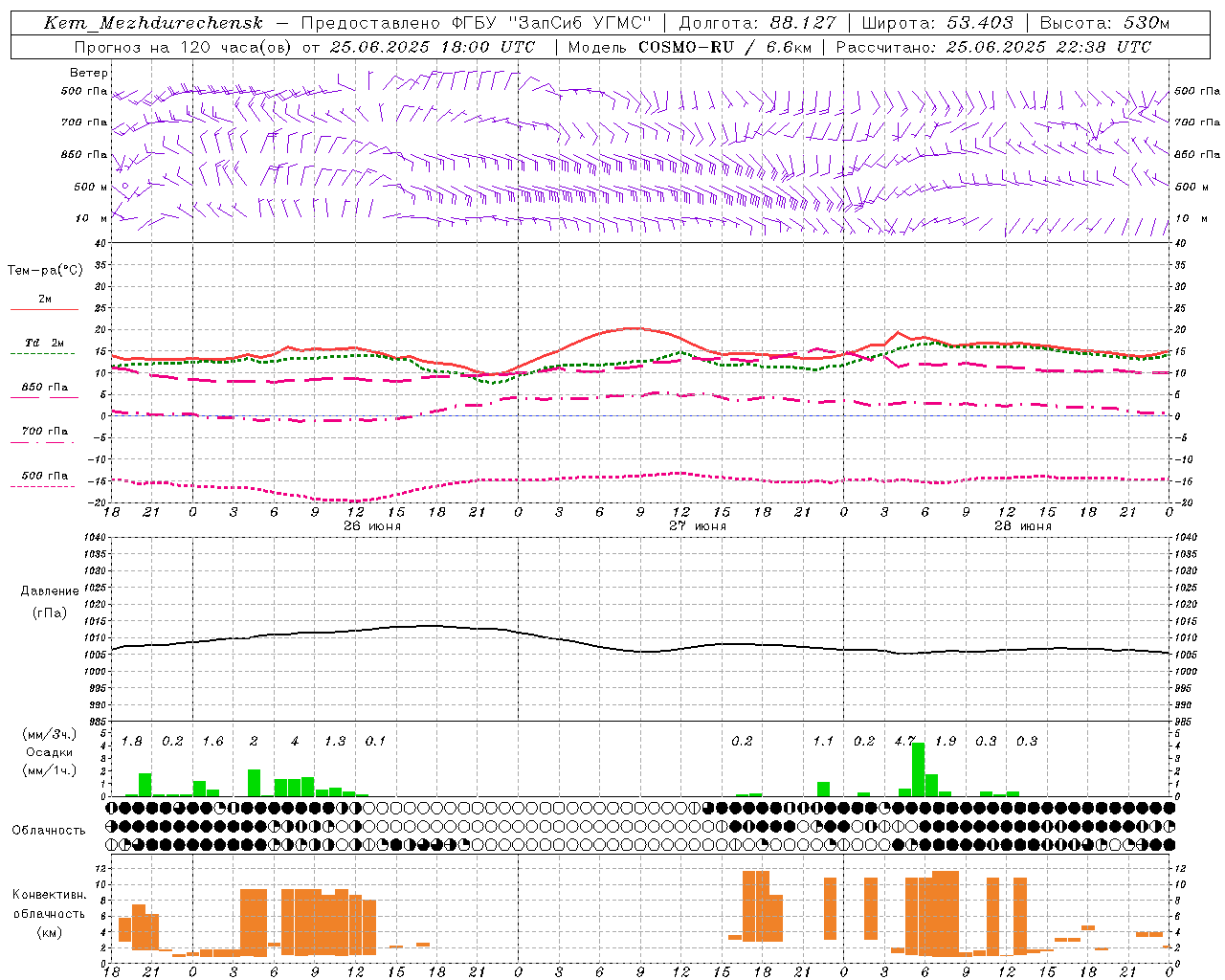This screenshot has height=980, width=1225.
Task: Click the elevation label Высота: 530м
Action: click(1104, 23)
